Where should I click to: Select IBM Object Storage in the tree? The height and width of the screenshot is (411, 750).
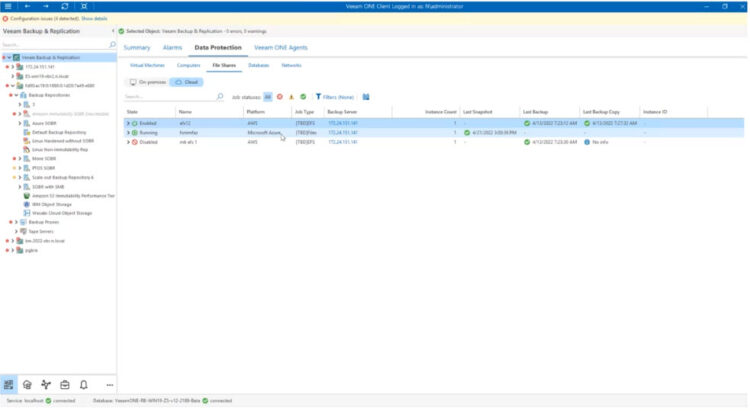pyautogui.click(x=52, y=205)
